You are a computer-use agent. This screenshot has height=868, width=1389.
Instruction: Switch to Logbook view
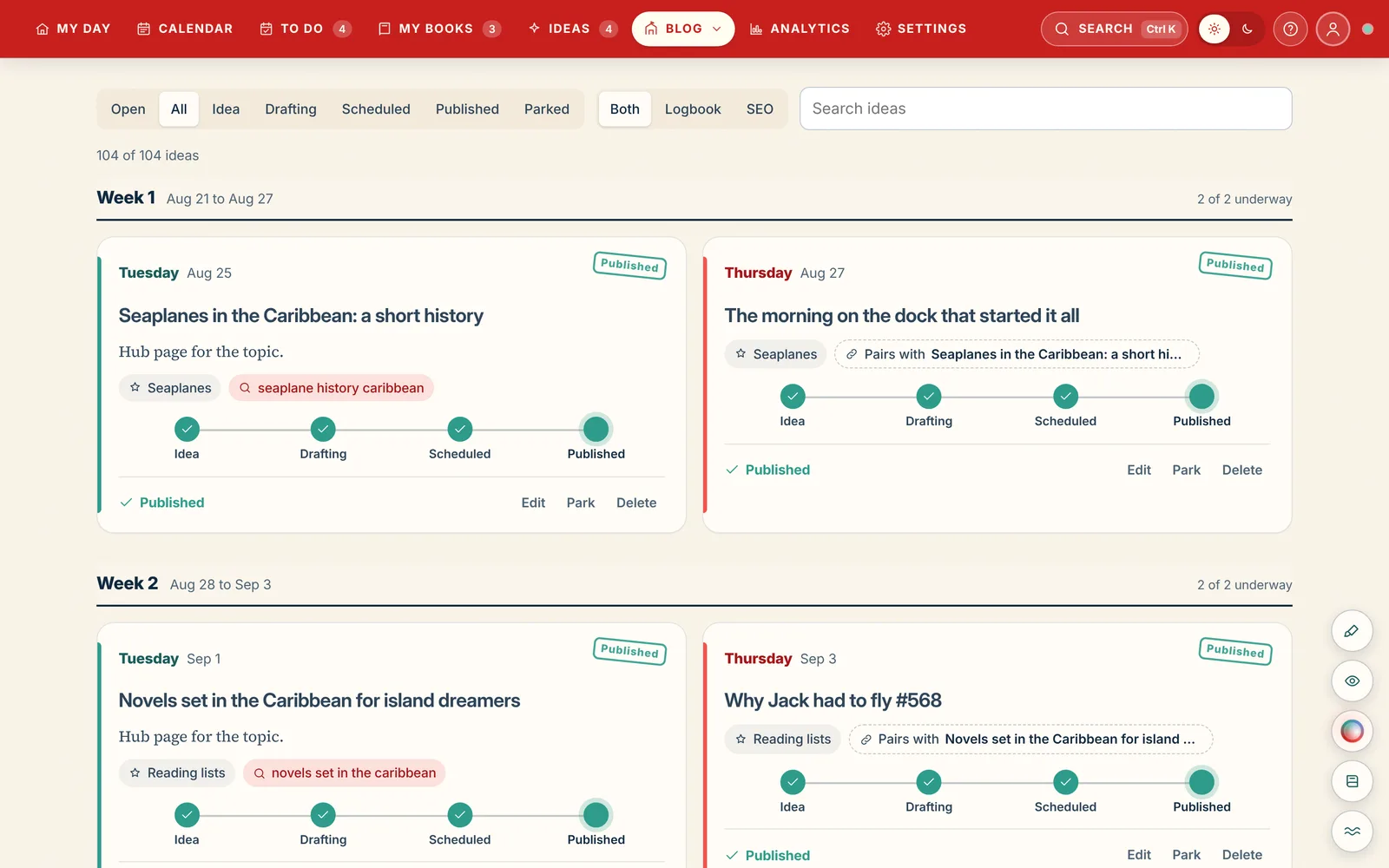tap(693, 109)
